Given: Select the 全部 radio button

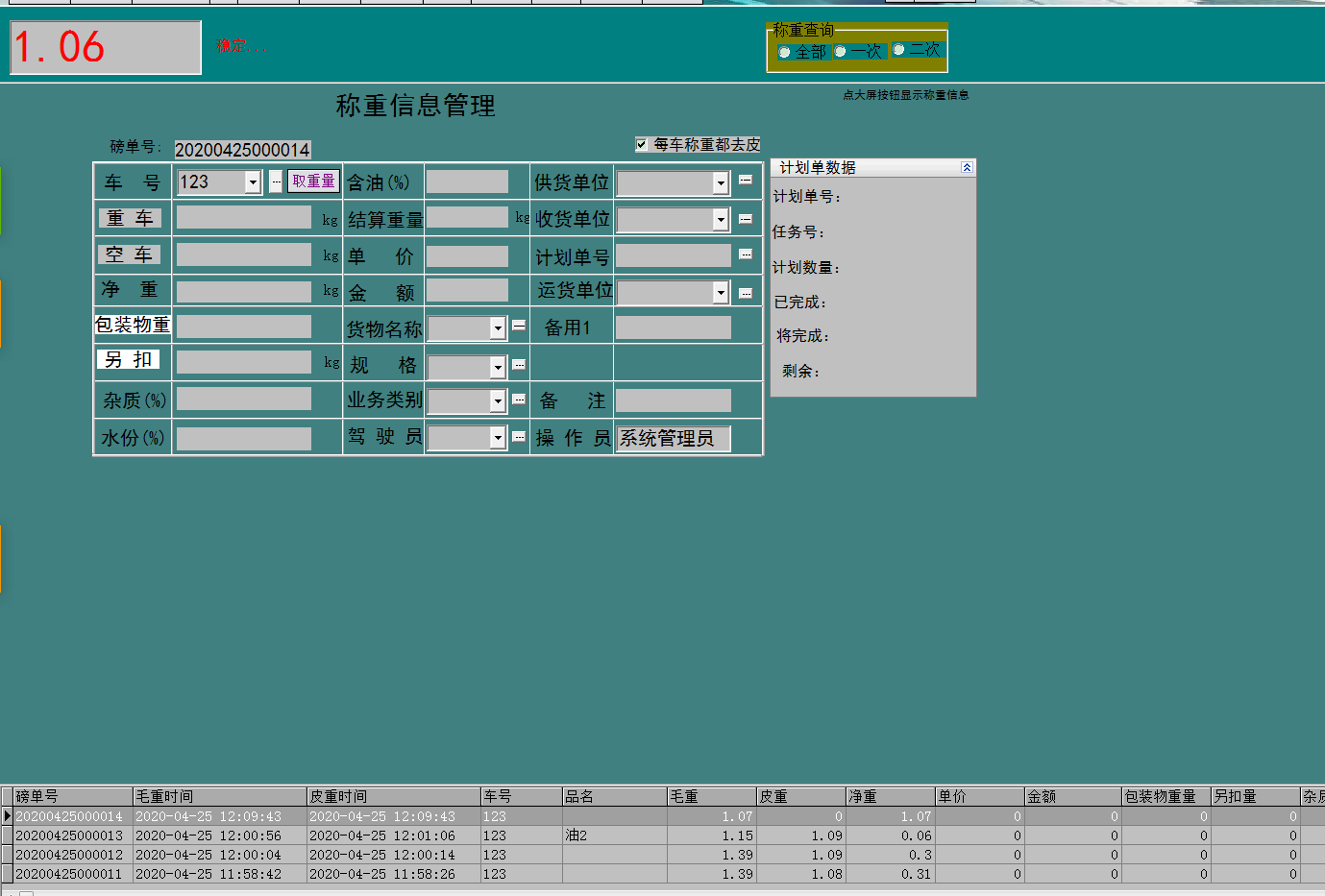Looking at the screenshot, I should (x=784, y=52).
